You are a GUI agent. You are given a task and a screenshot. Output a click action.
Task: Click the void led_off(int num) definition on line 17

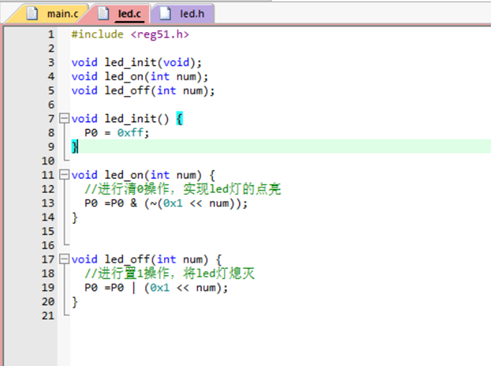tap(147, 259)
